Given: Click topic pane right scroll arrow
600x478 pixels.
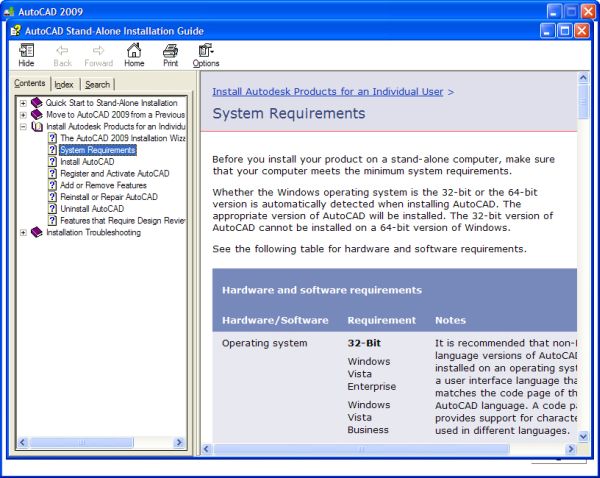Looking at the screenshot, I should 571,449.
